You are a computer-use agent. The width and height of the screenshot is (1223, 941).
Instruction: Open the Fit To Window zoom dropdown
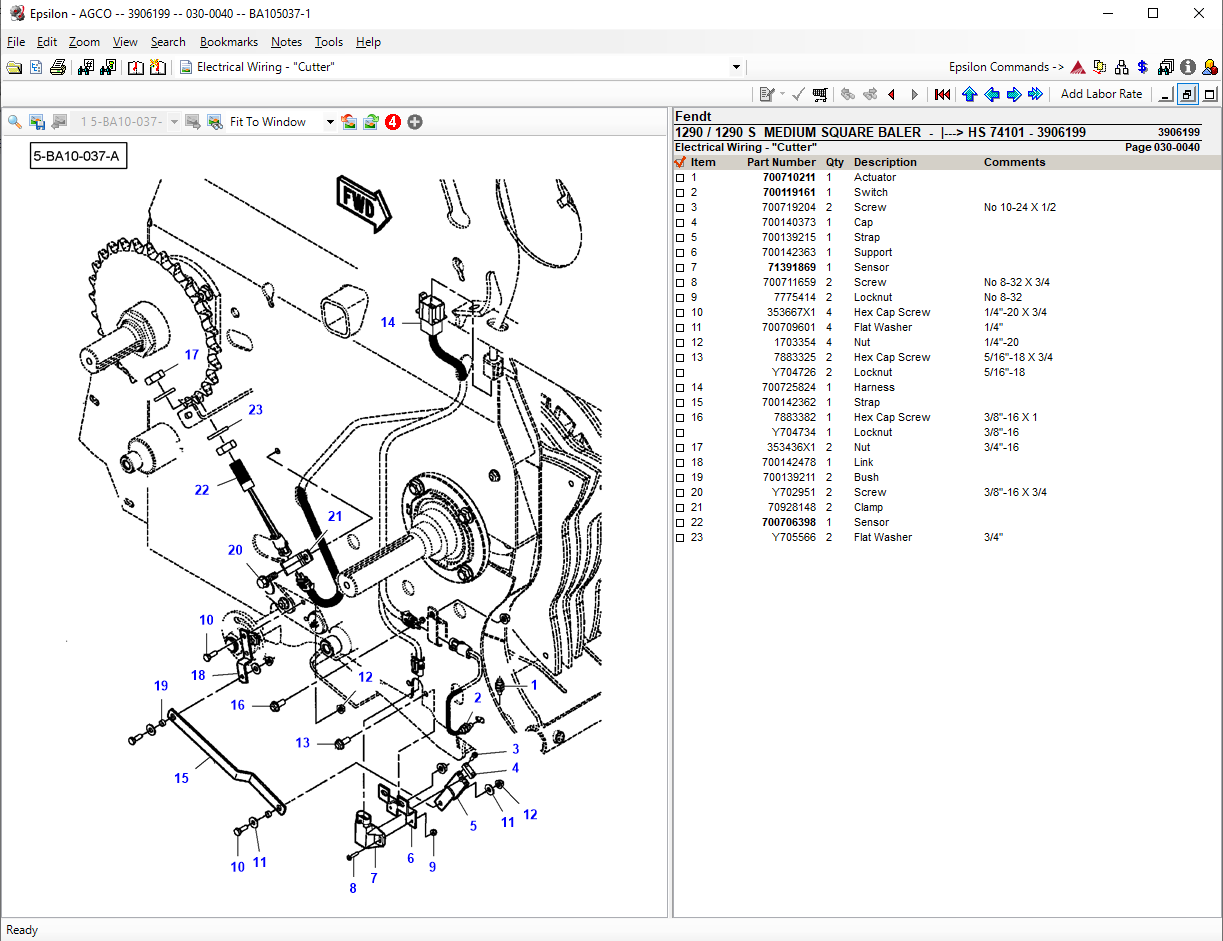tap(330, 122)
